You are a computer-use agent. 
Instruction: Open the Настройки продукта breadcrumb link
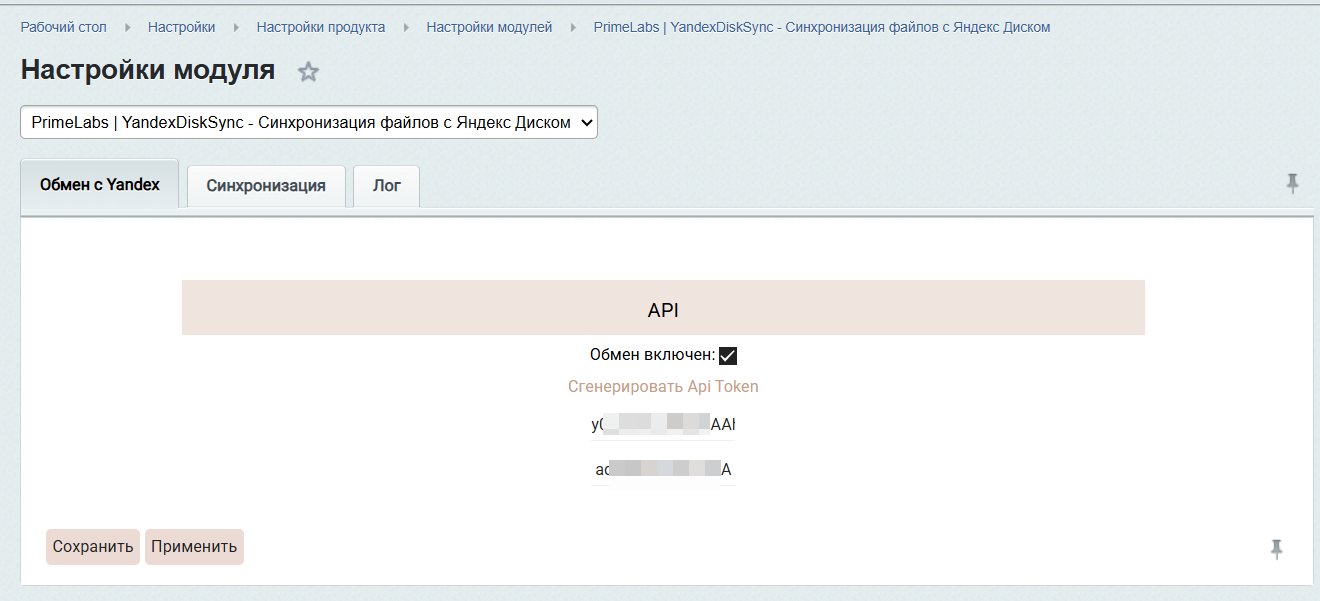pos(321,28)
